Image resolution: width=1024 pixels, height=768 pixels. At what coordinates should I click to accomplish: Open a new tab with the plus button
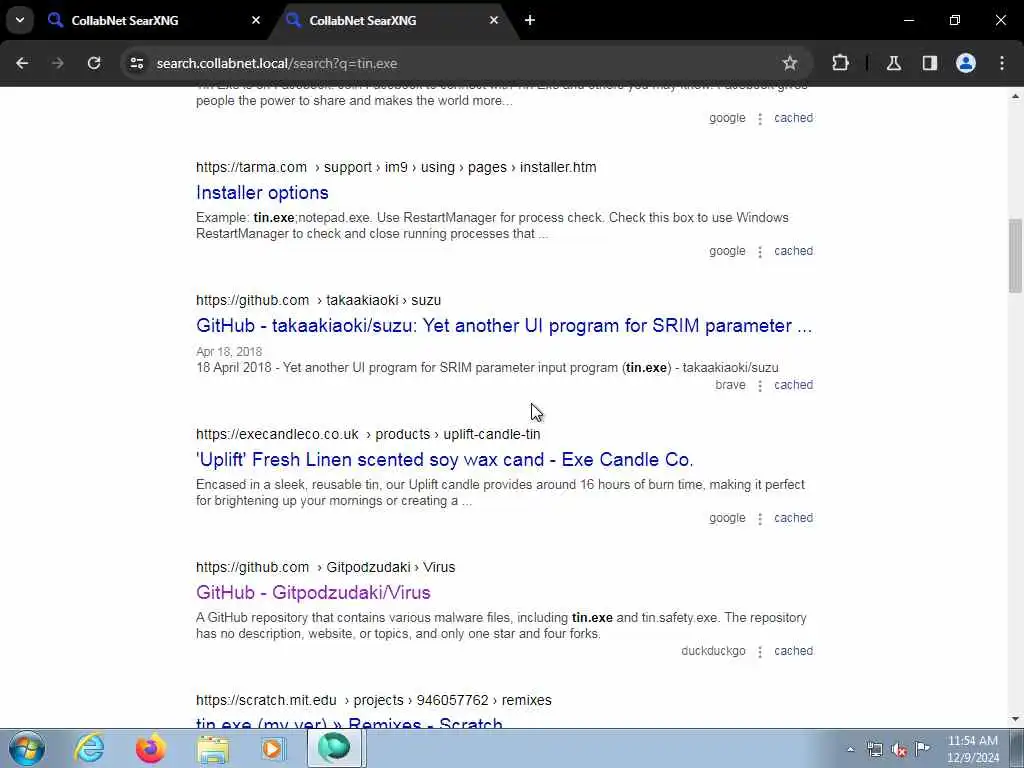tap(530, 20)
